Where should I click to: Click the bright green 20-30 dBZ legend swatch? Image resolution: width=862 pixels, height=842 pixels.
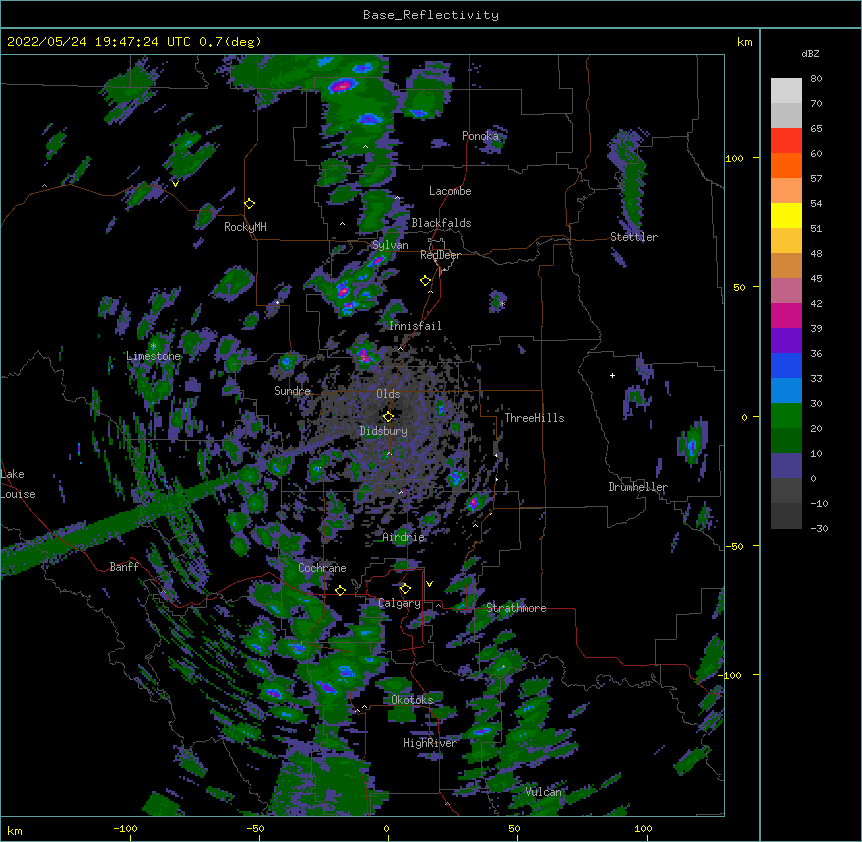(786, 416)
